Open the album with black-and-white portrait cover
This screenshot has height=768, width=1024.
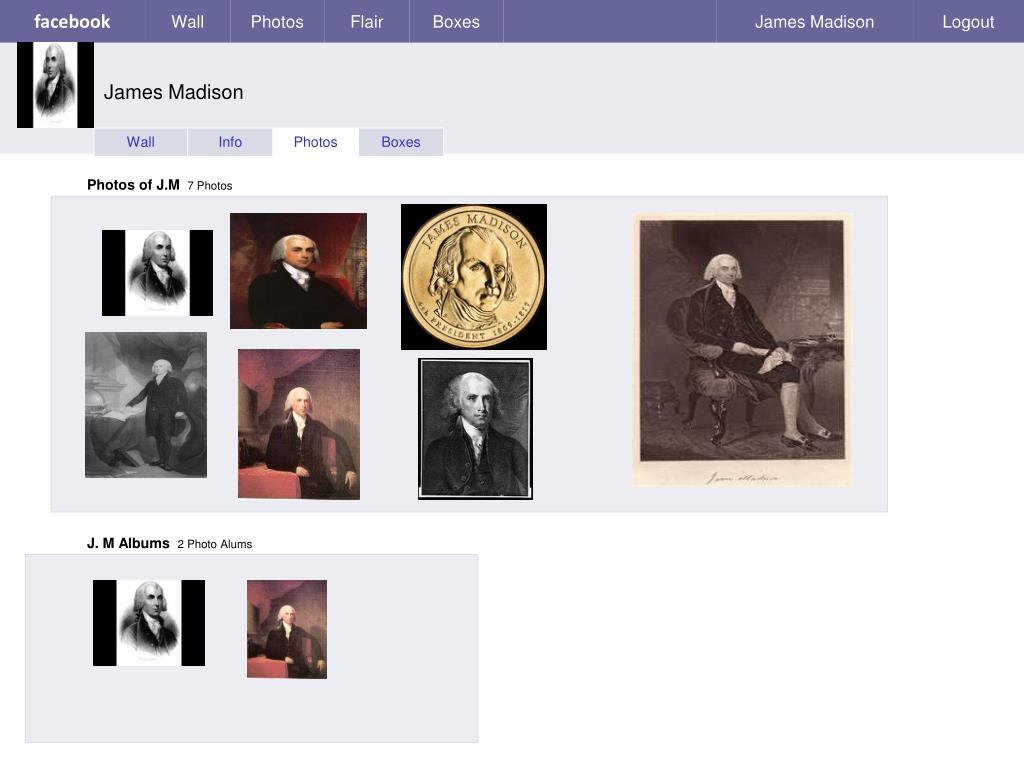coord(149,623)
